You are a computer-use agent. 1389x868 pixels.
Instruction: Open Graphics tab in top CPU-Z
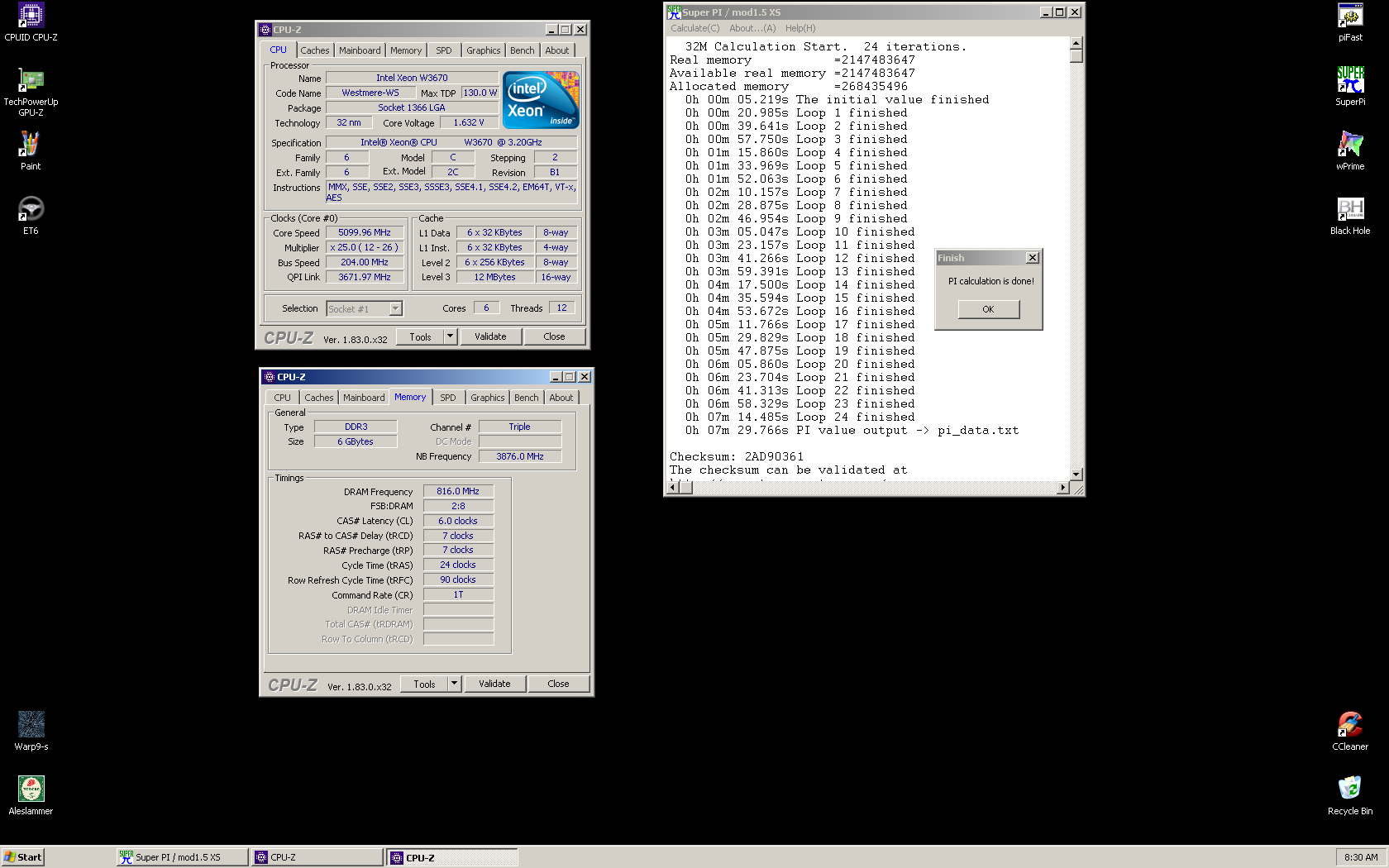[483, 50]
